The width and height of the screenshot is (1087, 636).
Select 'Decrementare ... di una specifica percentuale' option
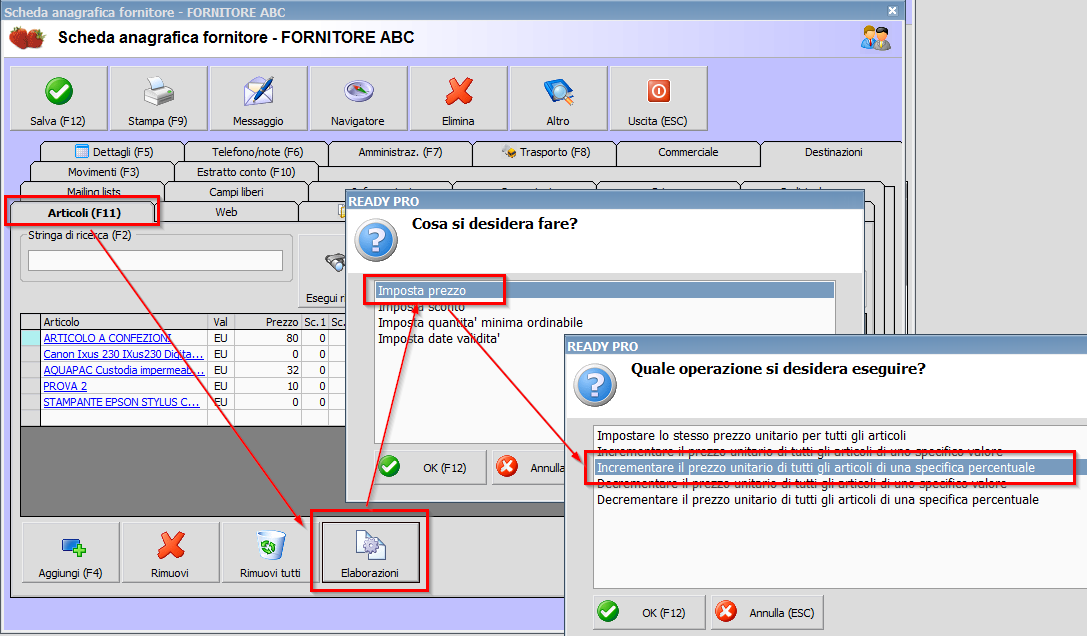click(840, 499)
